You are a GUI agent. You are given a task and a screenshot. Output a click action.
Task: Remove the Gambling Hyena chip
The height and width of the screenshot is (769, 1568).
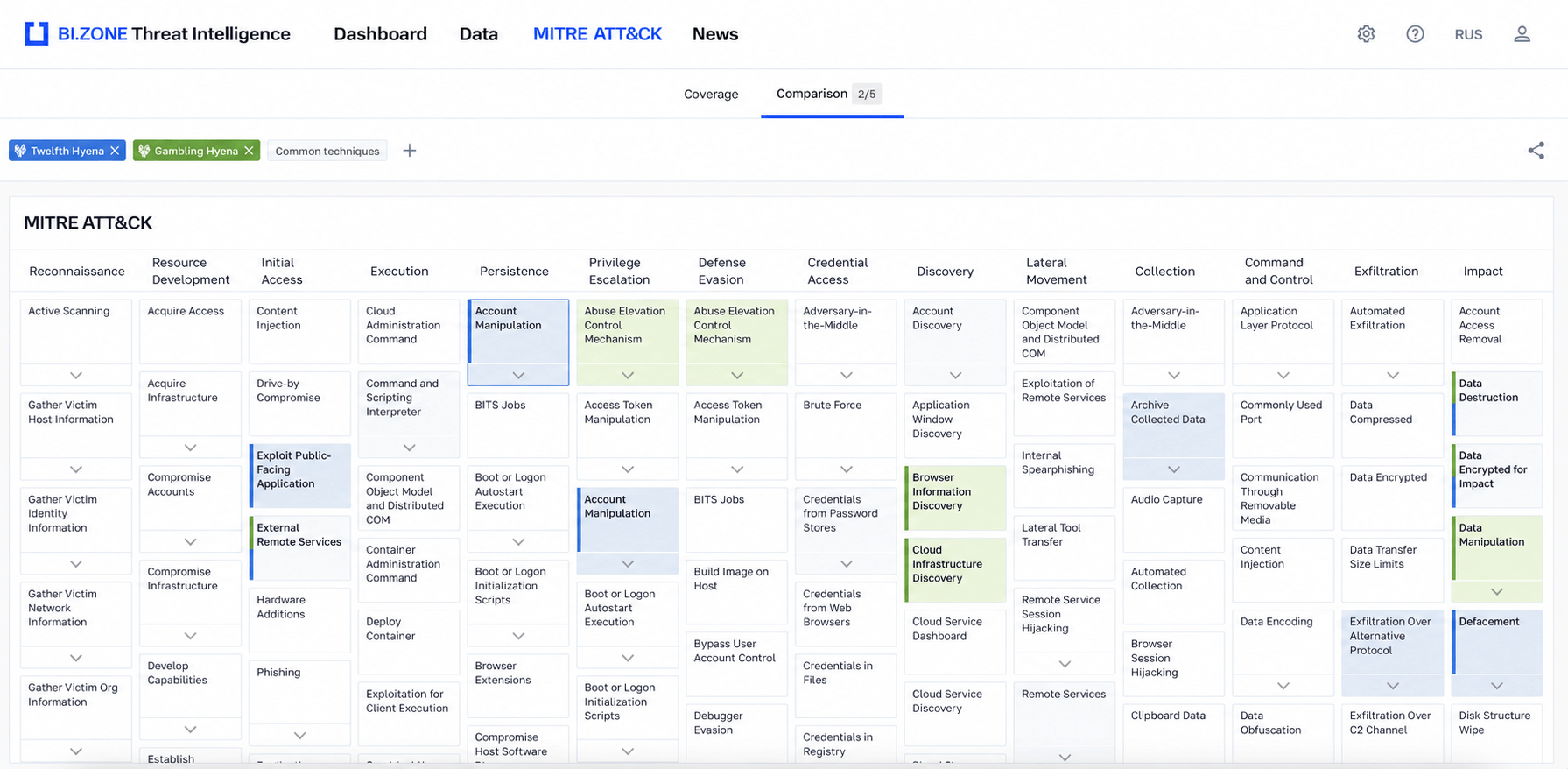pyautogui.click(x=249, y=151)
